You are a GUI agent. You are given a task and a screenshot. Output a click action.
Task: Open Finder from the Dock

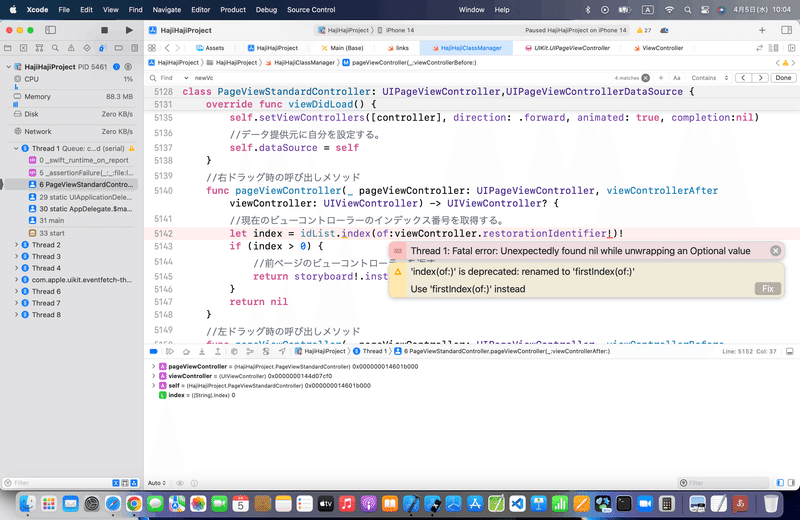pos(27,504)
